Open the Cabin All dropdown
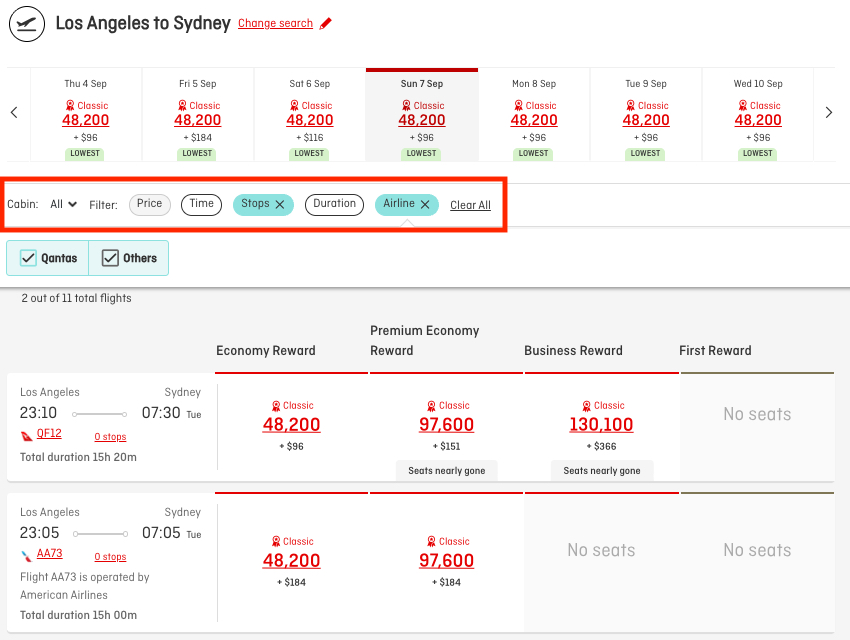This screenshot has height=640, width=850. pyautogui.click(x=63, y=204)
